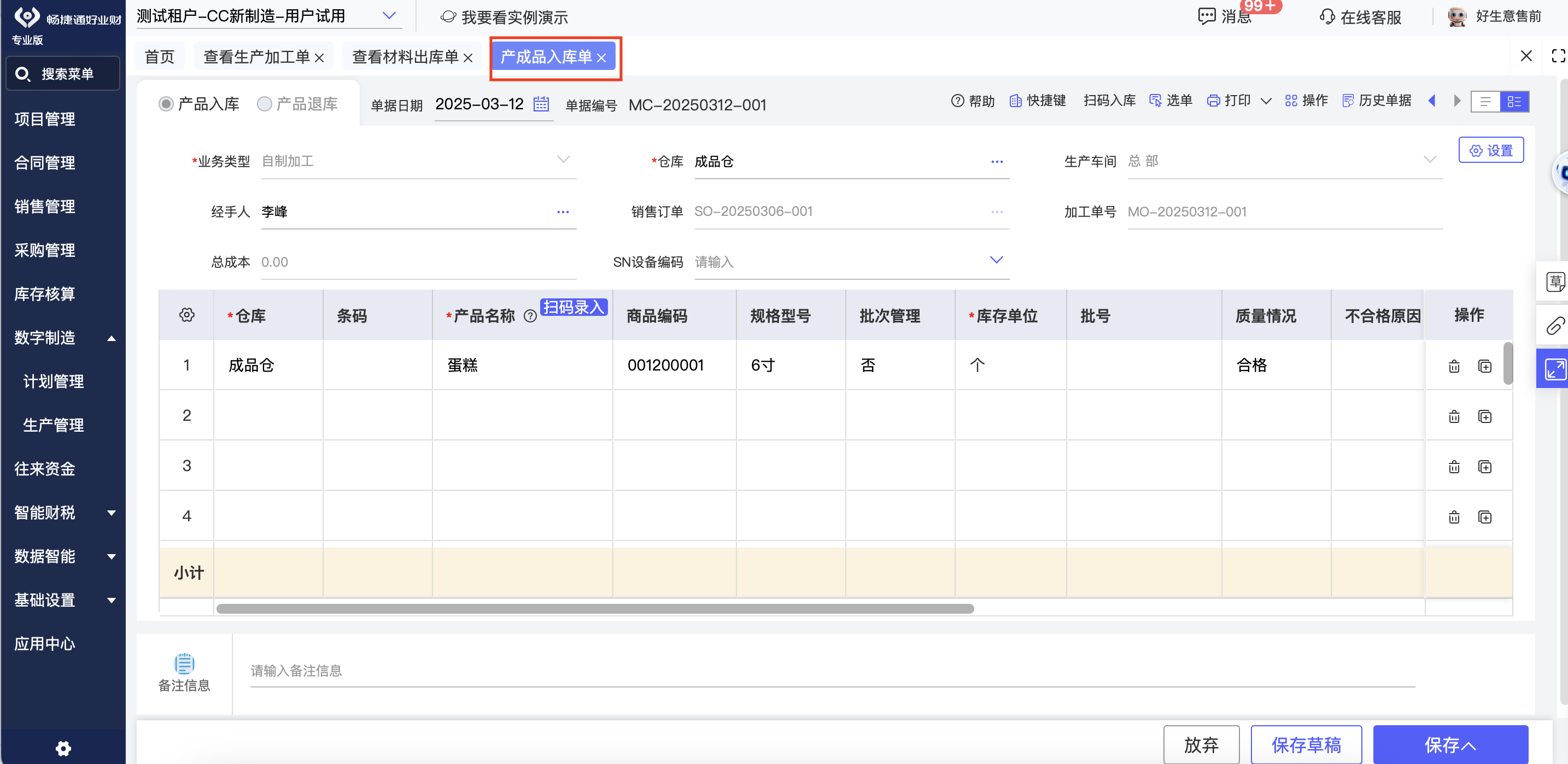The width and height of the screenshot is (1568, 764).
Task: Open the 生产车间 dropdown
Action: pyautogui.click(x=1430, y=160)
